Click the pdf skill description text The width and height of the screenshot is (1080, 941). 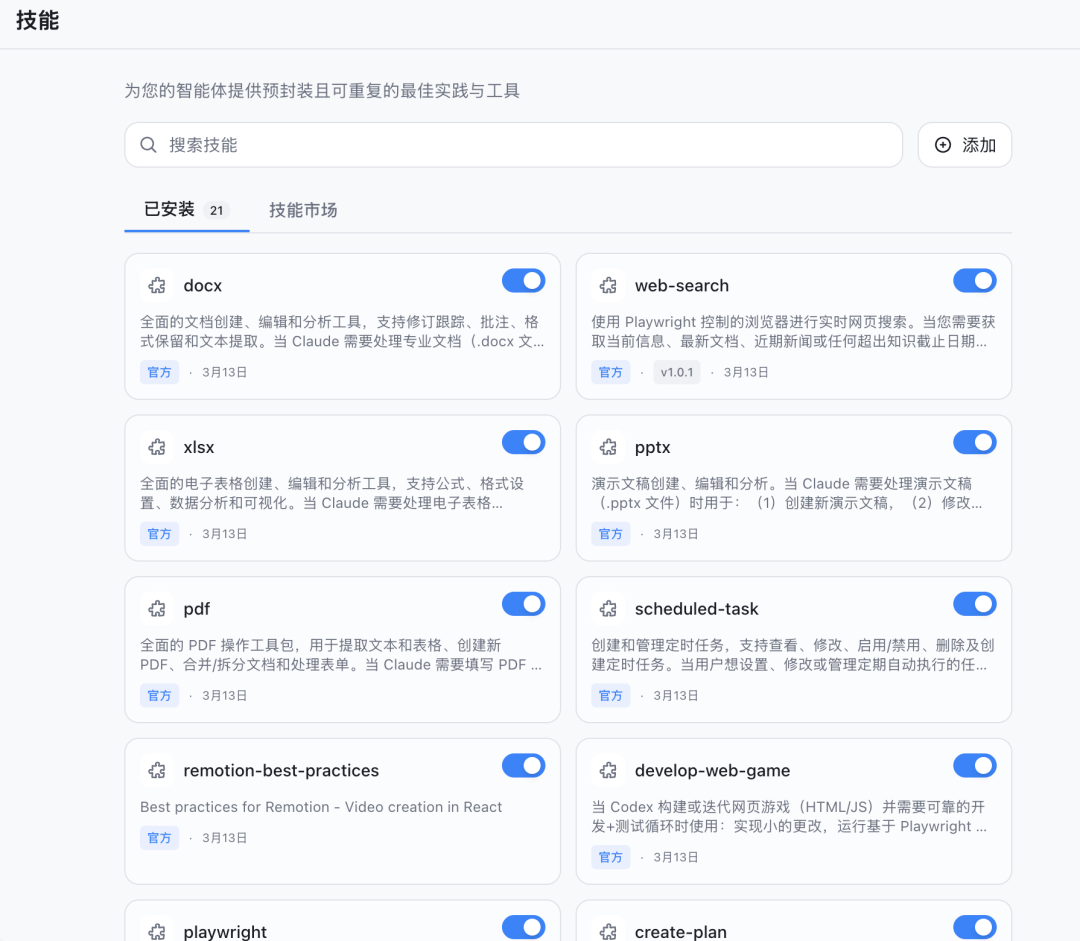click(x=341, y=655)
